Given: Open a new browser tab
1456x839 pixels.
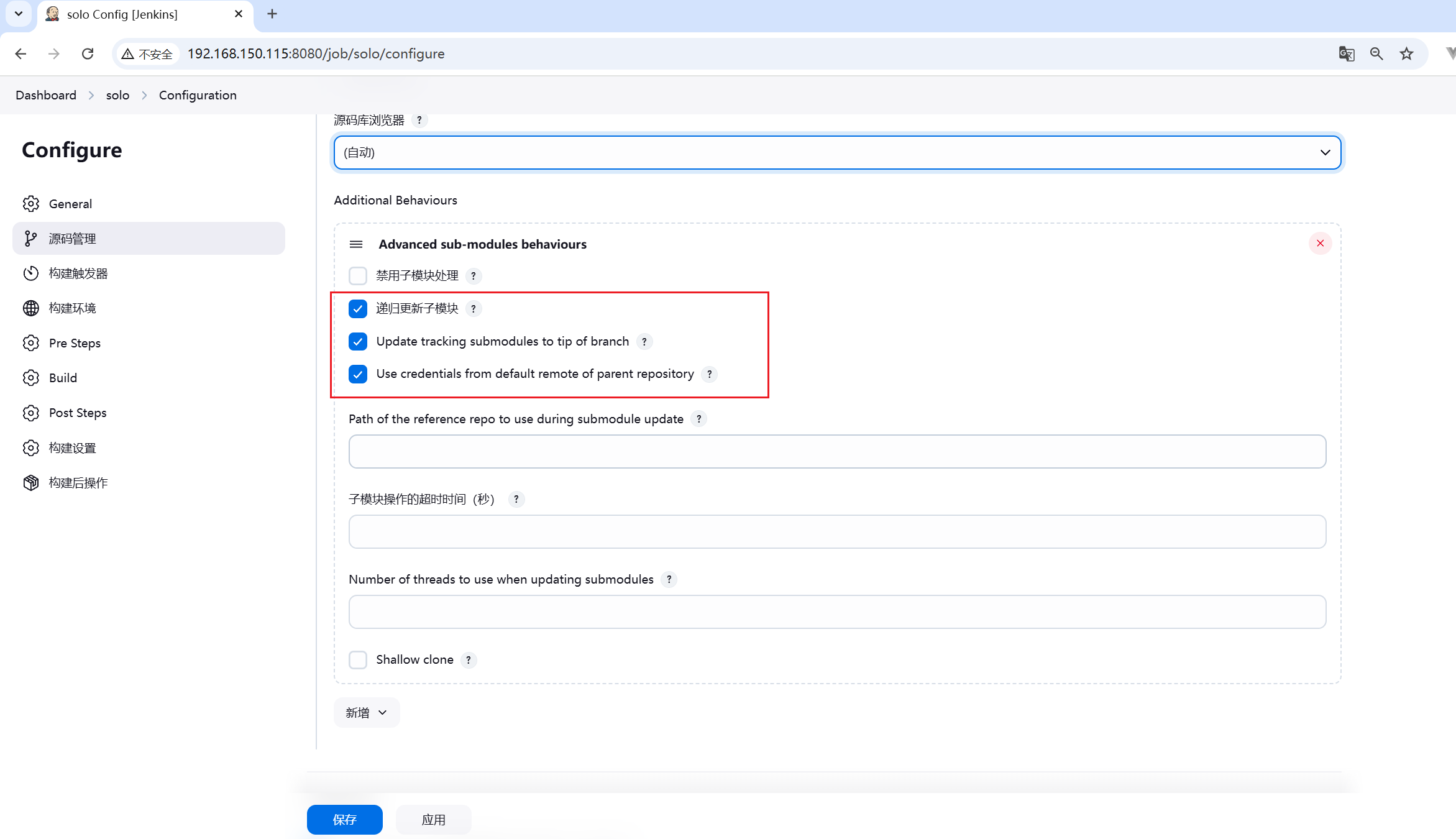Looking at the screenshot, I should coord(272,14).
